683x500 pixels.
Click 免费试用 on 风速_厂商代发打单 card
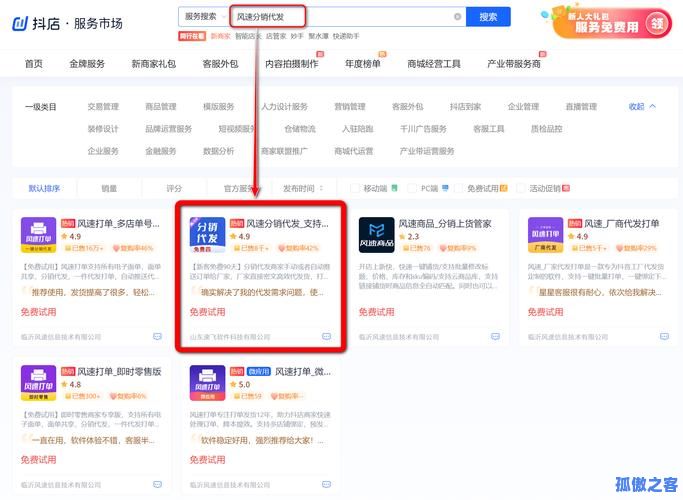[545, 312]
